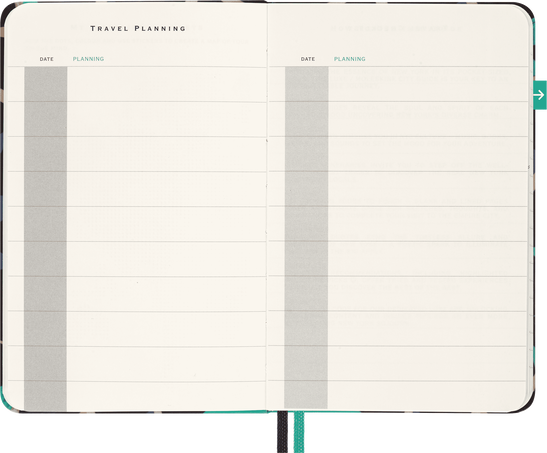Click the black ribbon bookmark
The image size is (547, 453).
click(x=282, y=432)
